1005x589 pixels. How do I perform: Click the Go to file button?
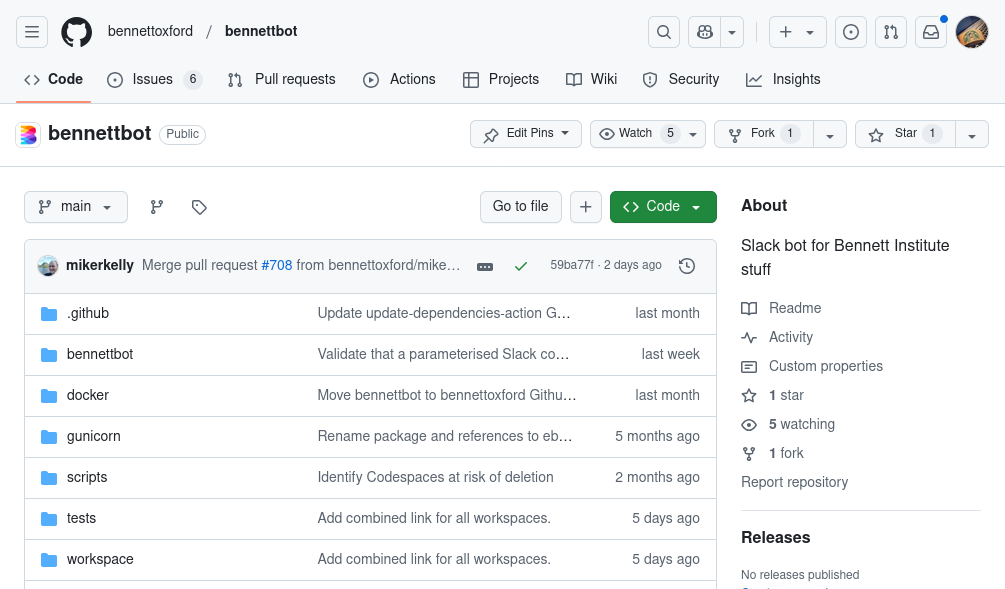[520, 207]
